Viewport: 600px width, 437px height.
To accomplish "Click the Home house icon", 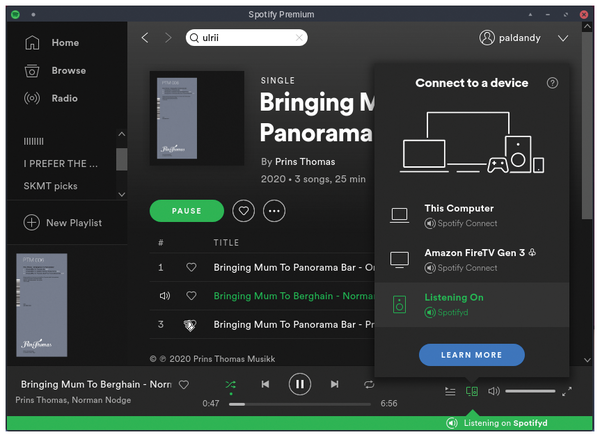I will (x=32, y=42).
